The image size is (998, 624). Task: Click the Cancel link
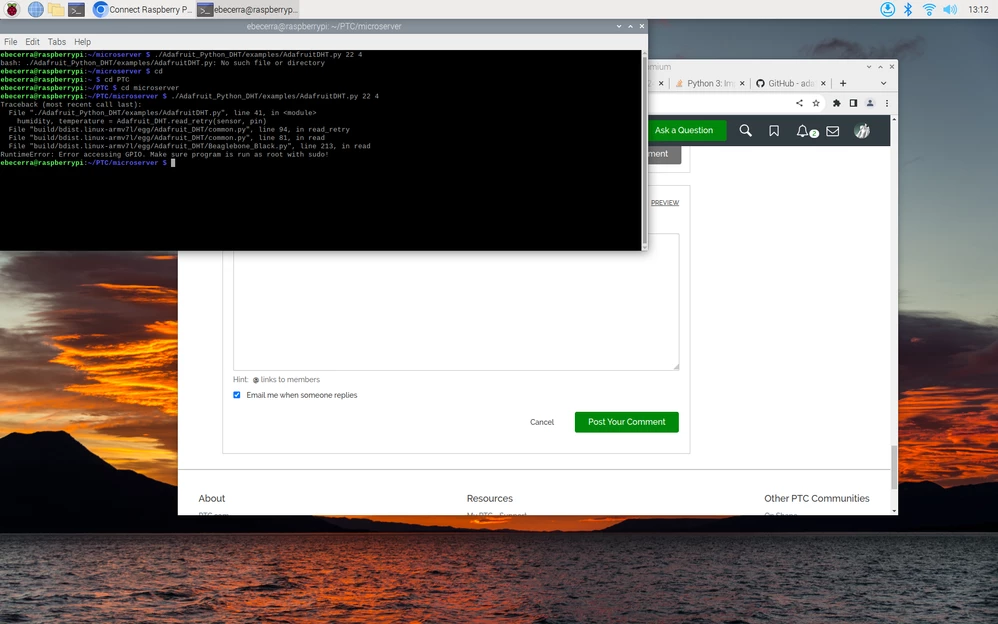pyautogui.click(x=542, y=422)
